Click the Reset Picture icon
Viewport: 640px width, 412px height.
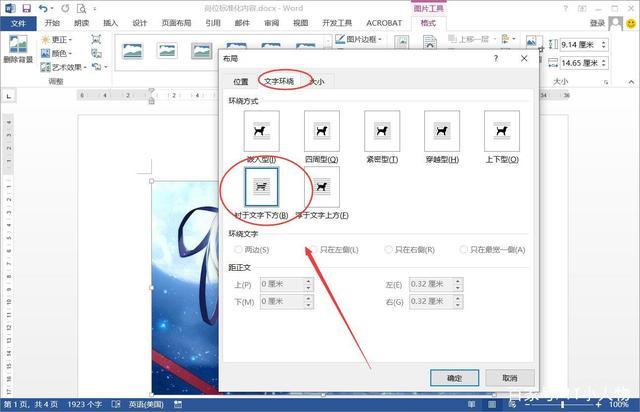coord(96,67)
